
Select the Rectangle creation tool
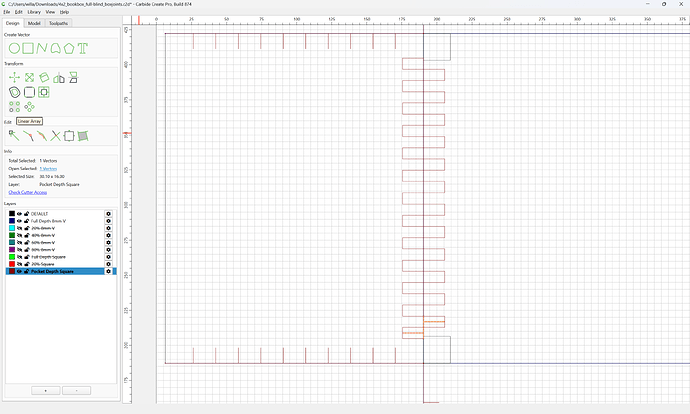(28, 48)
